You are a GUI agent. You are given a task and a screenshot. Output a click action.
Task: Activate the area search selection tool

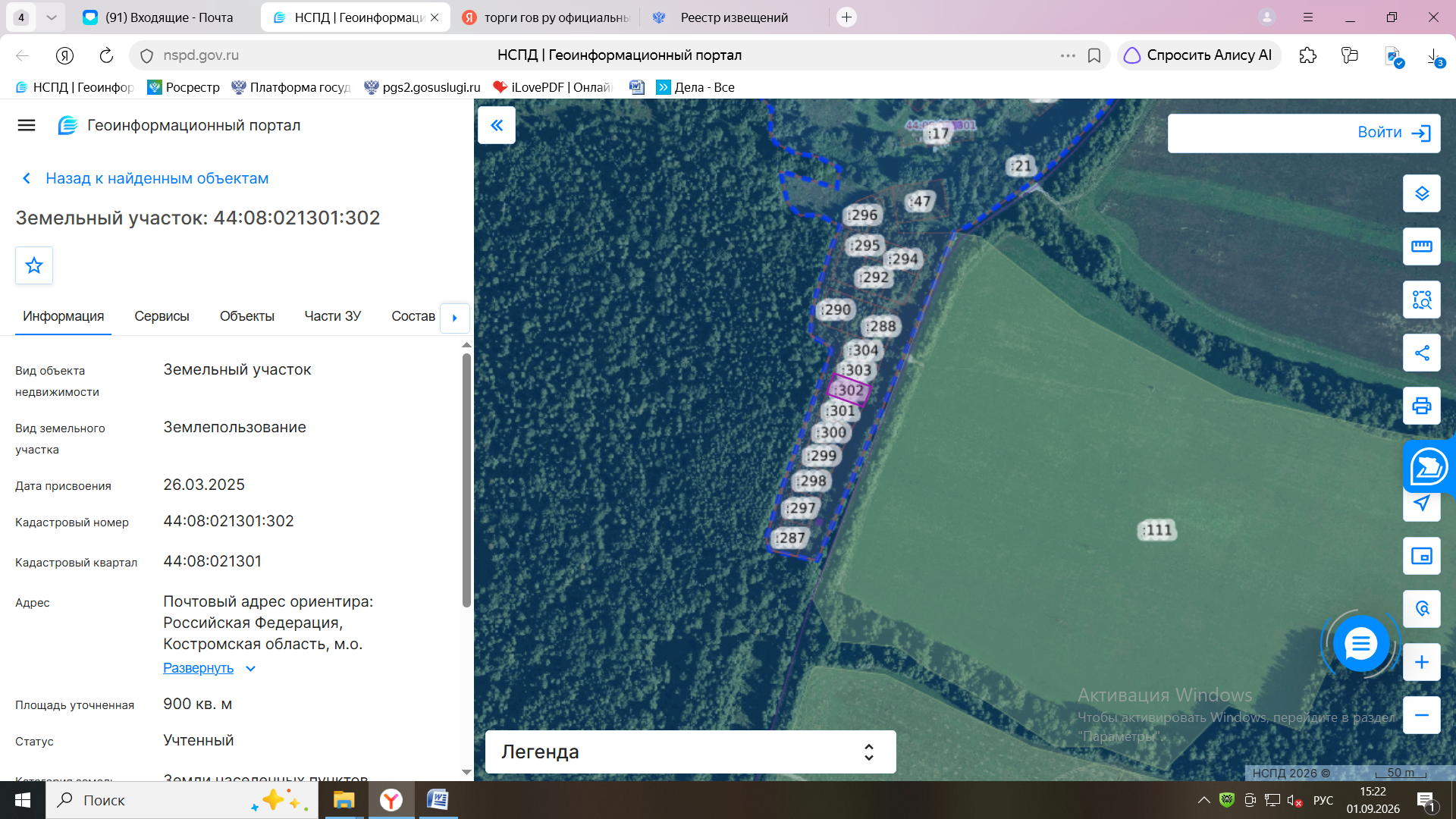pyautogui.click(x=1422, y=300)
